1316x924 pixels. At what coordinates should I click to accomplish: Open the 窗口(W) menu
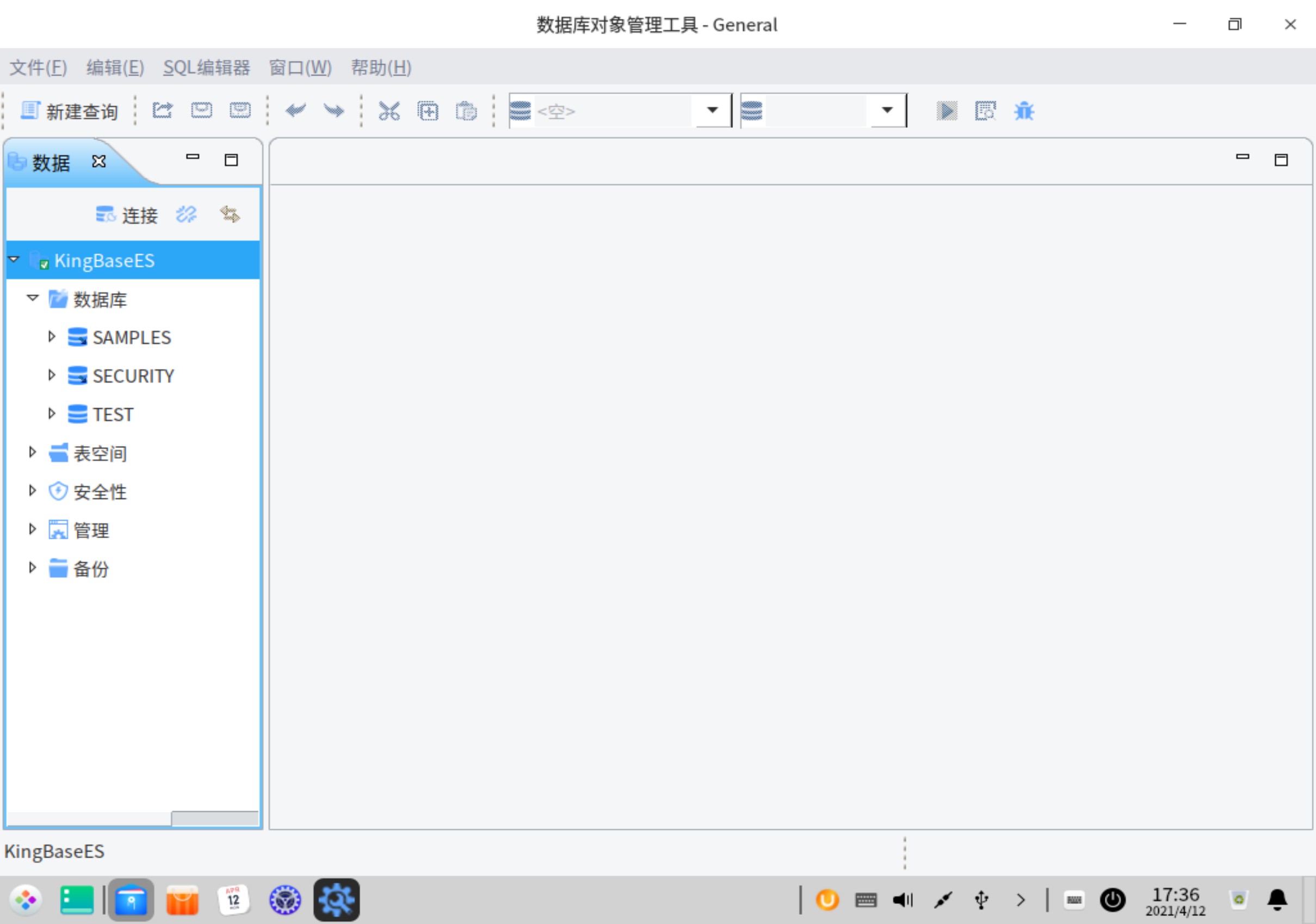pos(300,67)
